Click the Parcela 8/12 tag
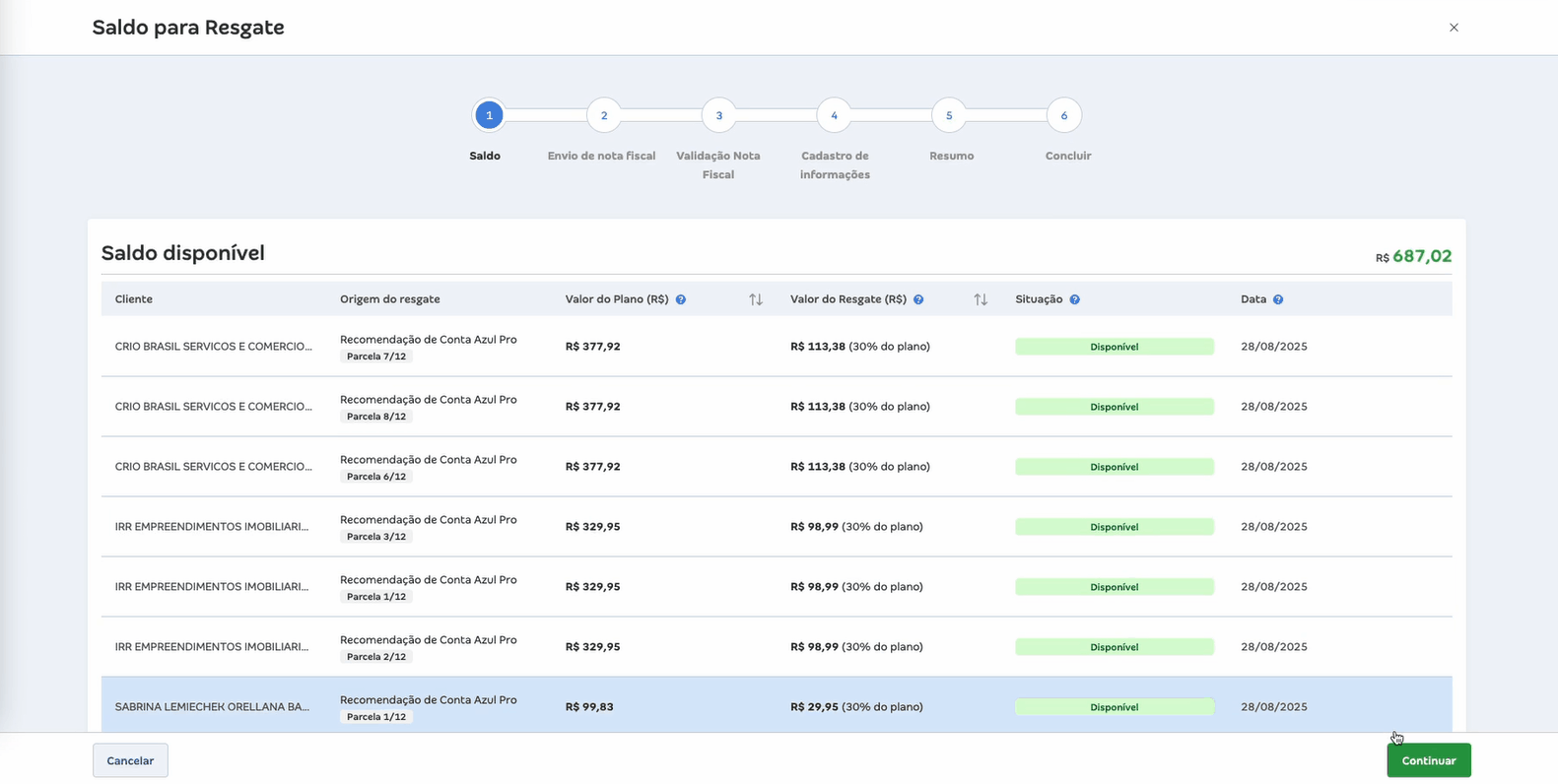The width and height of the screenshot is (1558, 784). coord(376,417)
